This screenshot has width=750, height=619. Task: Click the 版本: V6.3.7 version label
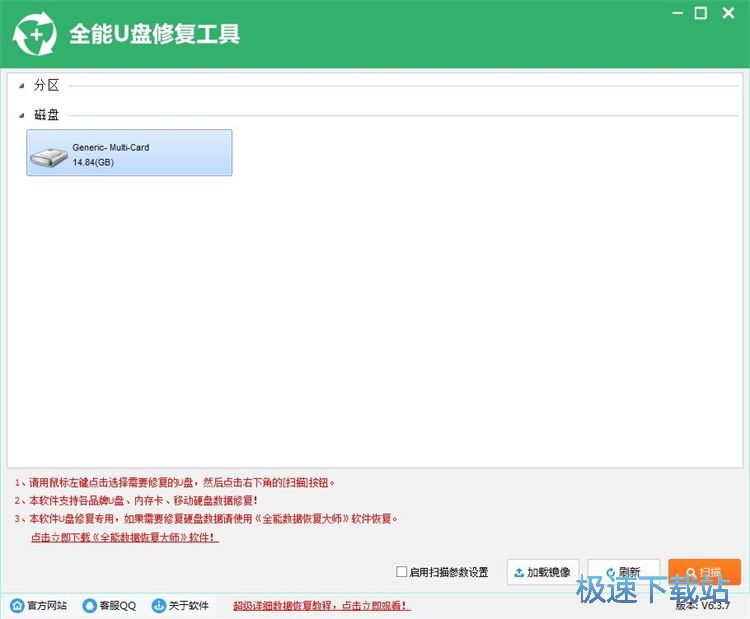coord(703,606)
